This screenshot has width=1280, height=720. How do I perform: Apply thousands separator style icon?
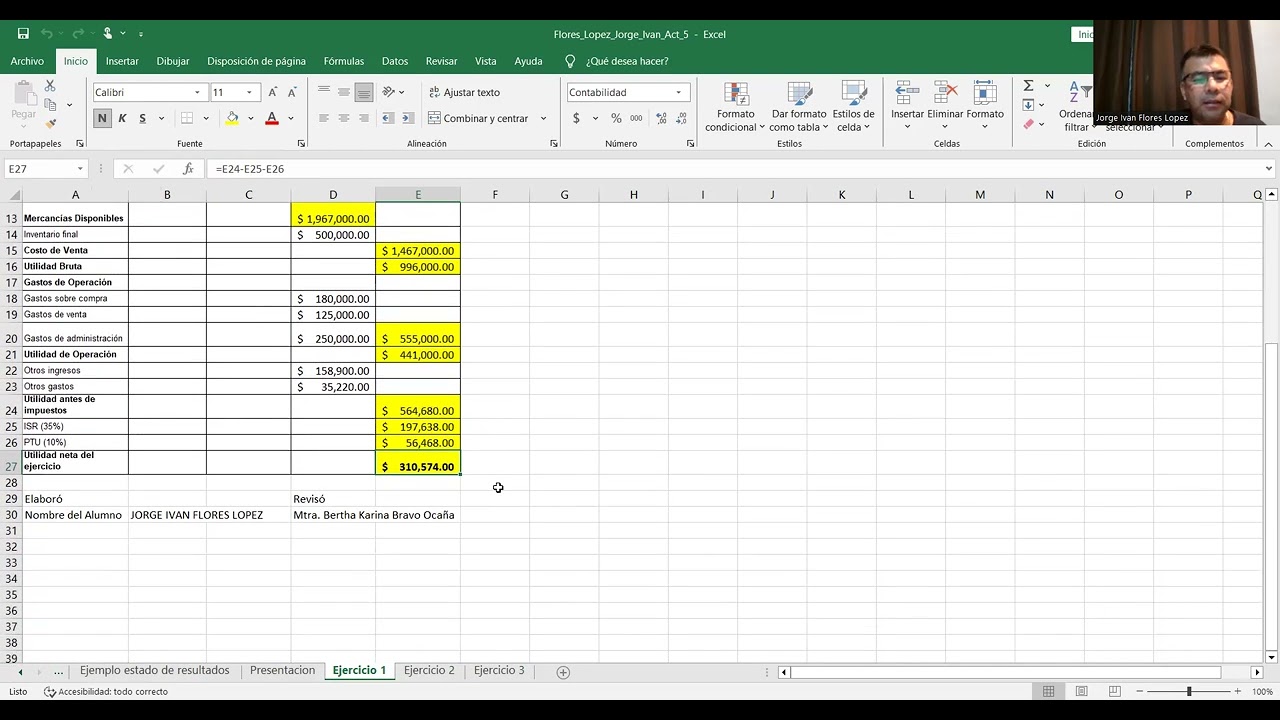pyautogui.click(x=636, y=118)
